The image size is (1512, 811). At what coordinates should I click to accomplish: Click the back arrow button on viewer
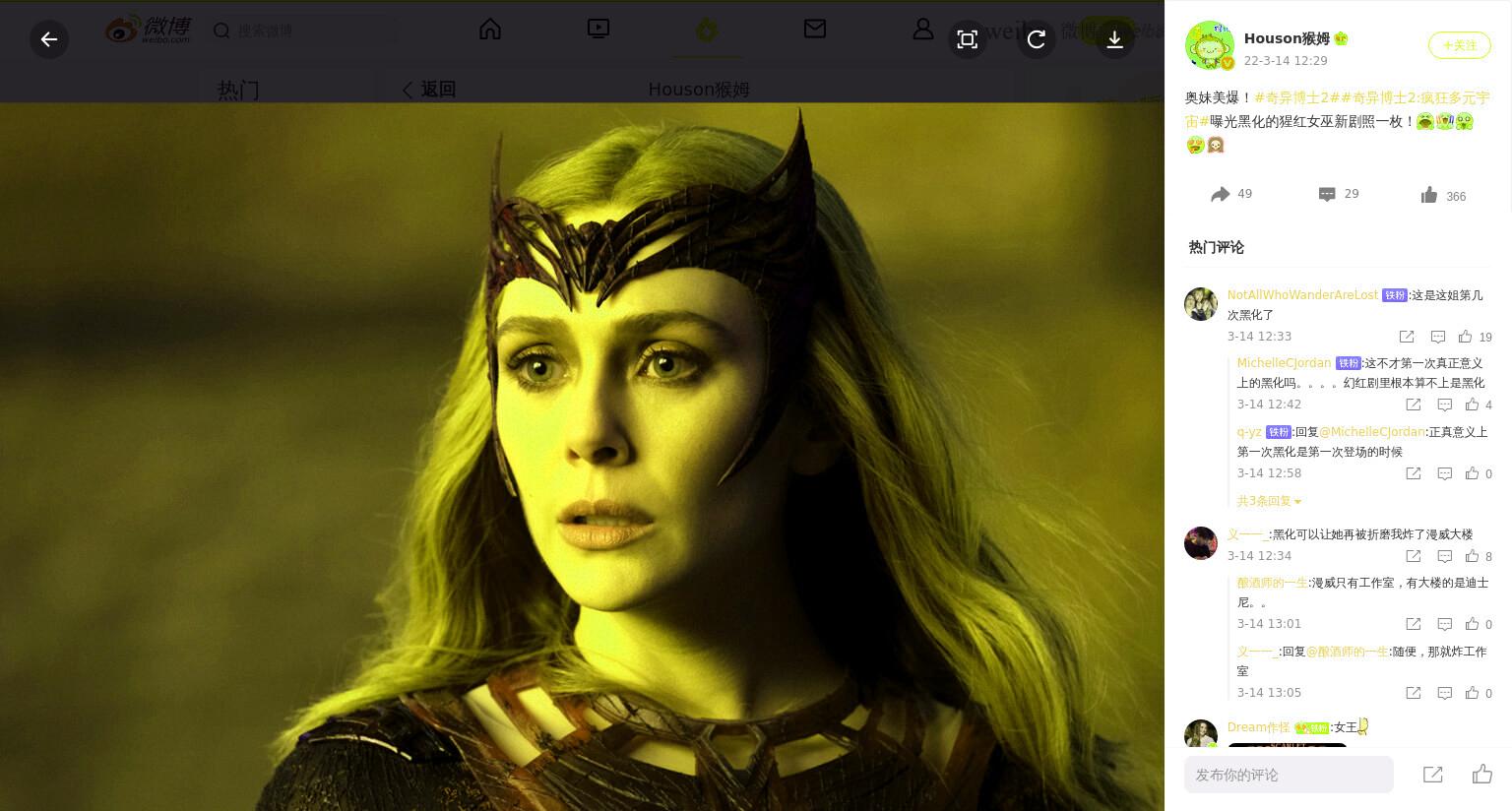pos(49,39)
